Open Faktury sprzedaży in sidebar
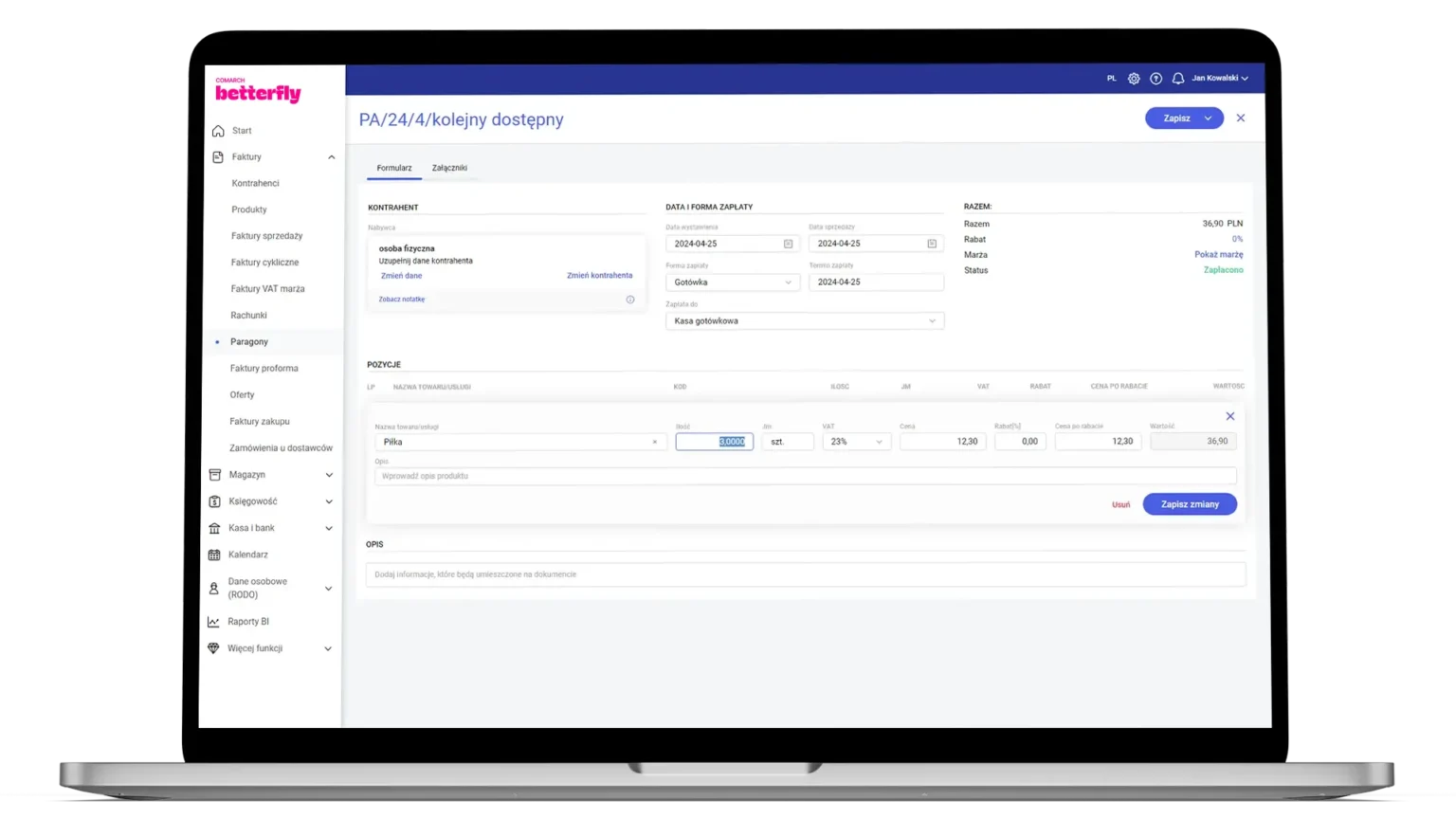 [266, 236]
